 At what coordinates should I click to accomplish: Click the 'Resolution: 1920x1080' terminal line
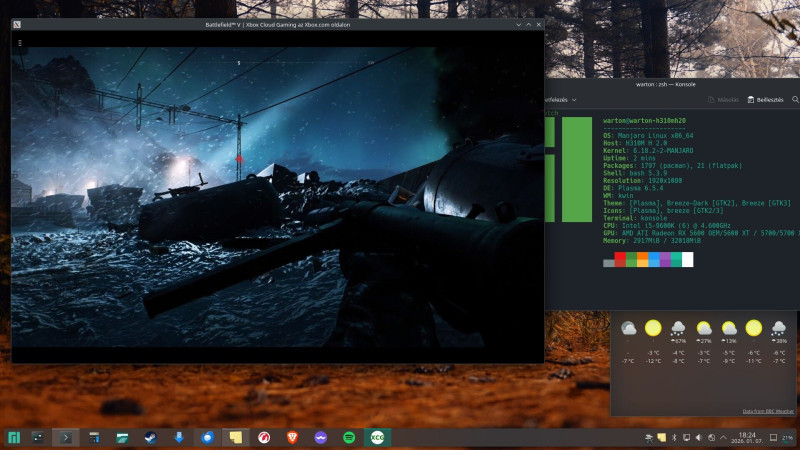pyautogui.click(x=642, y=181)
